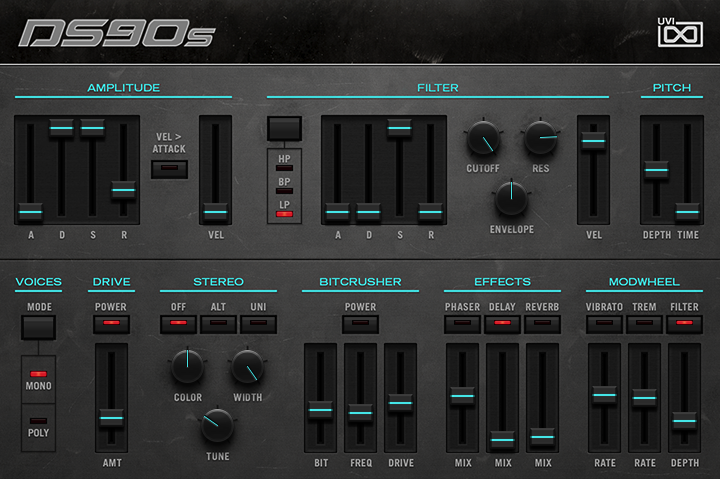Click the AMPLITUDE section heading

[x=124, y=88]
